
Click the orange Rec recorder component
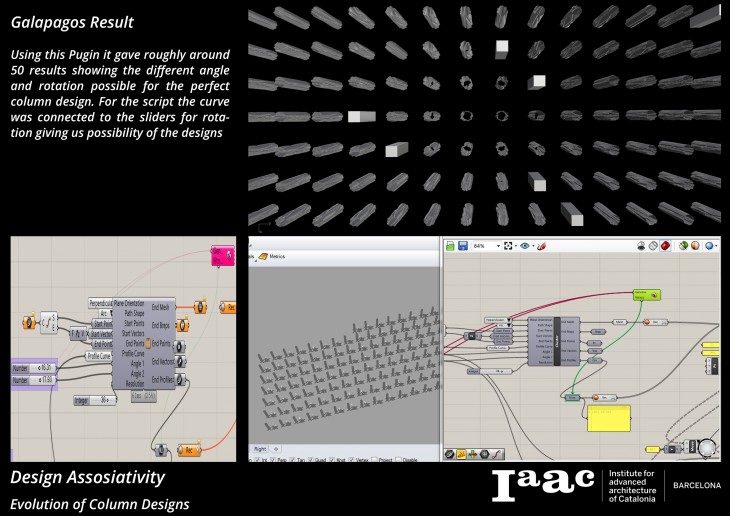click(x=186, y=449)
